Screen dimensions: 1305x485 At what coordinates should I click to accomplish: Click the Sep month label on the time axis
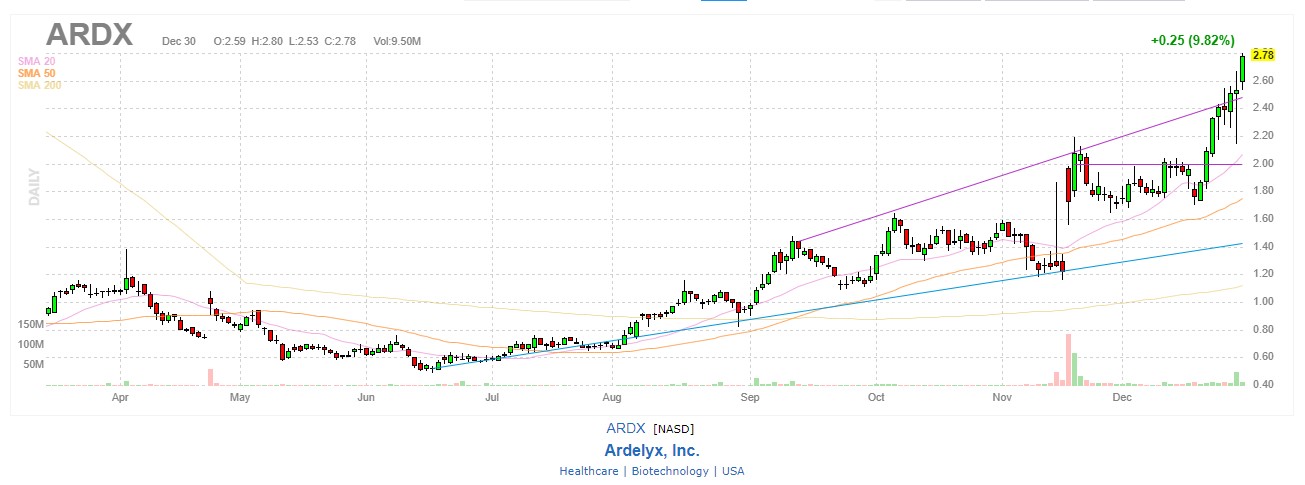pos(750,397)
